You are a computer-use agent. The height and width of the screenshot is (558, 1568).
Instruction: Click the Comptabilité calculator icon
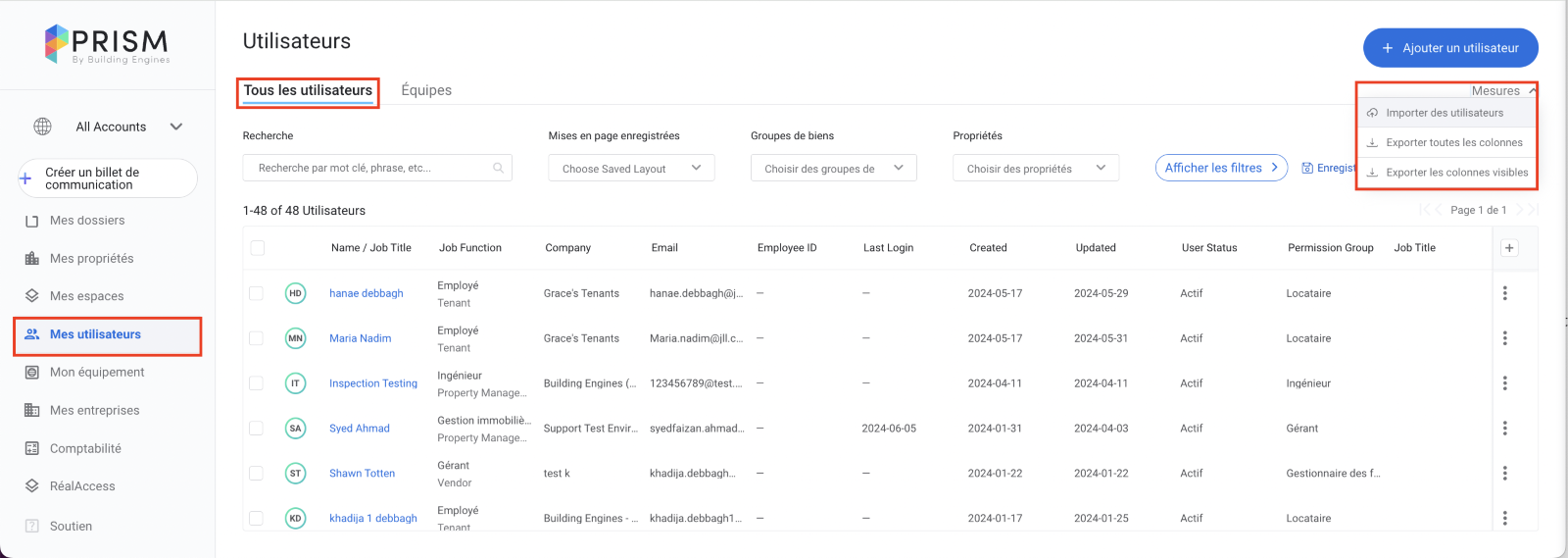[32, 449]
